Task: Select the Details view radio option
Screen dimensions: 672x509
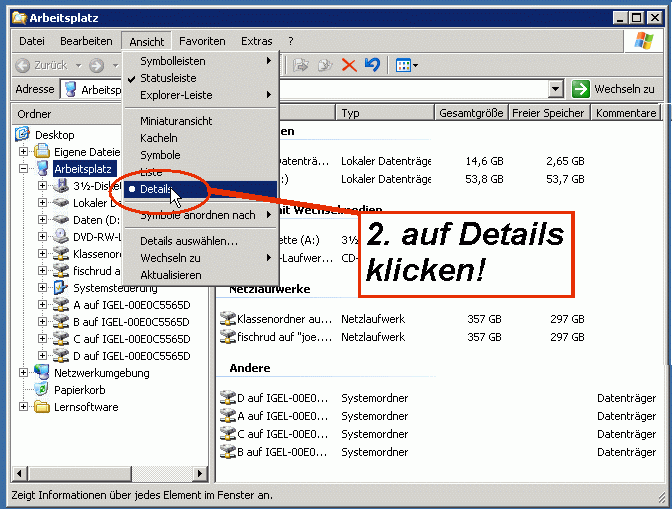Action: tap(155, 189)
